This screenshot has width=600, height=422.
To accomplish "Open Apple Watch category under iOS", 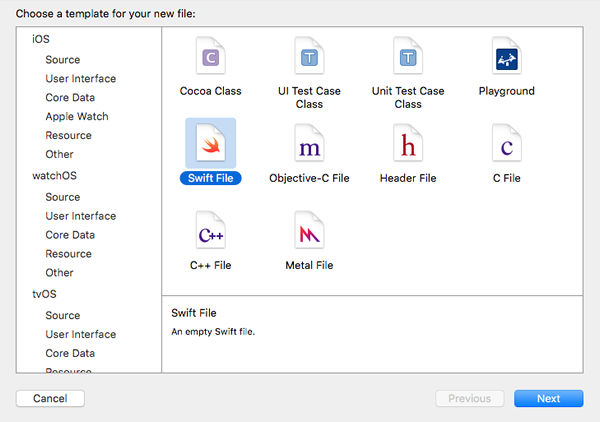I will pyautogui.click(x=76, y=117).
